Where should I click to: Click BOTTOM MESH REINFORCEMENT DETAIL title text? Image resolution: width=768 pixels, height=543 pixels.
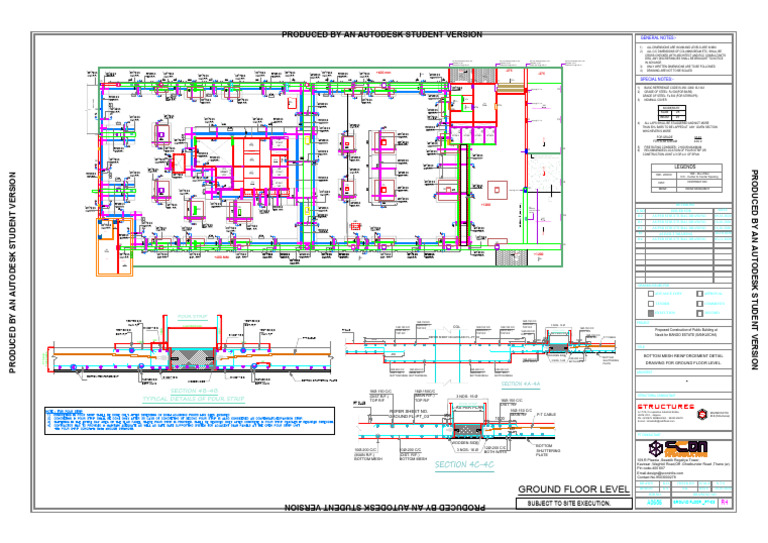684,356
